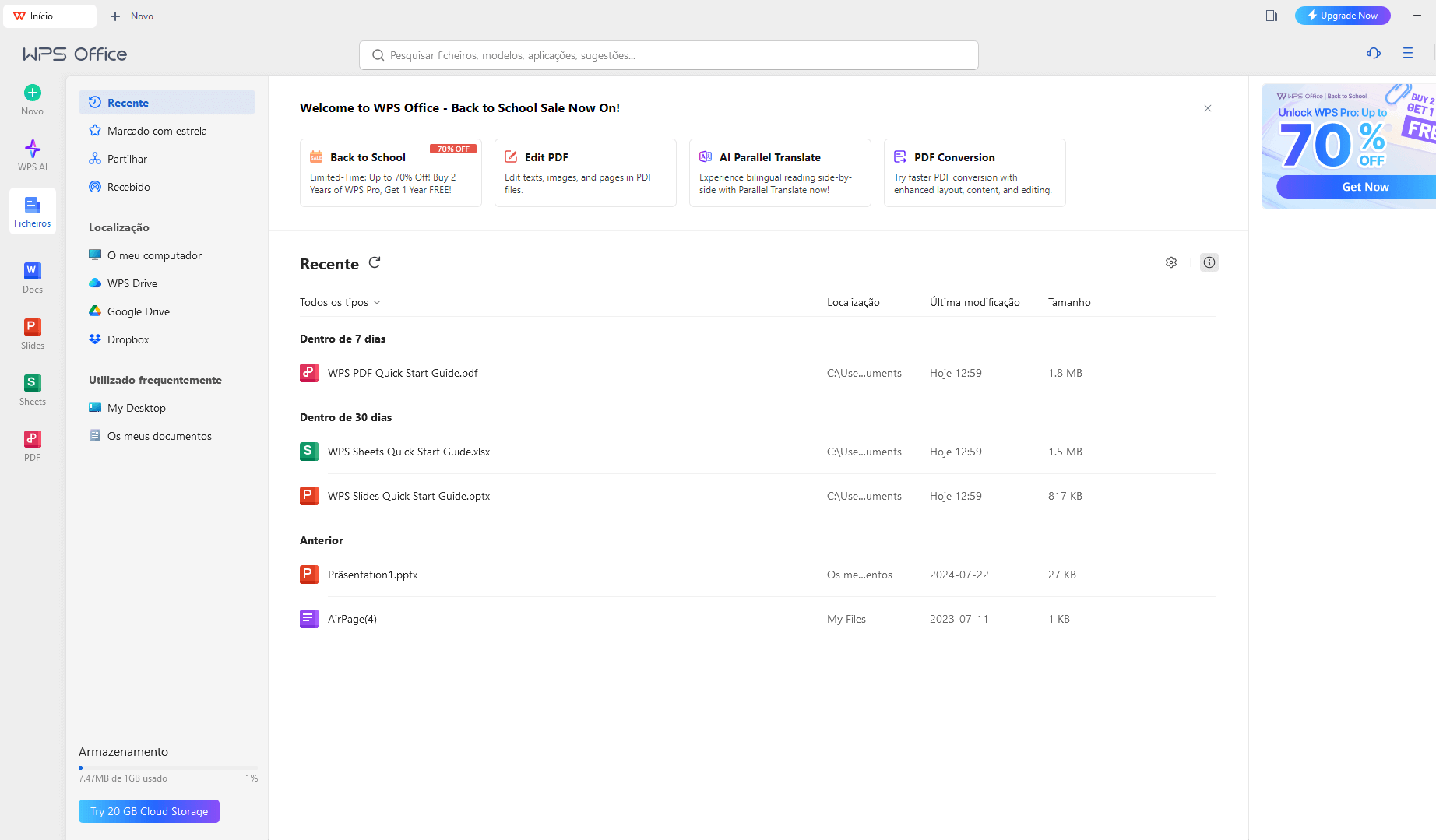Click the info icon beside settings
1436x840 pixels.
[x=1209, y=262]
